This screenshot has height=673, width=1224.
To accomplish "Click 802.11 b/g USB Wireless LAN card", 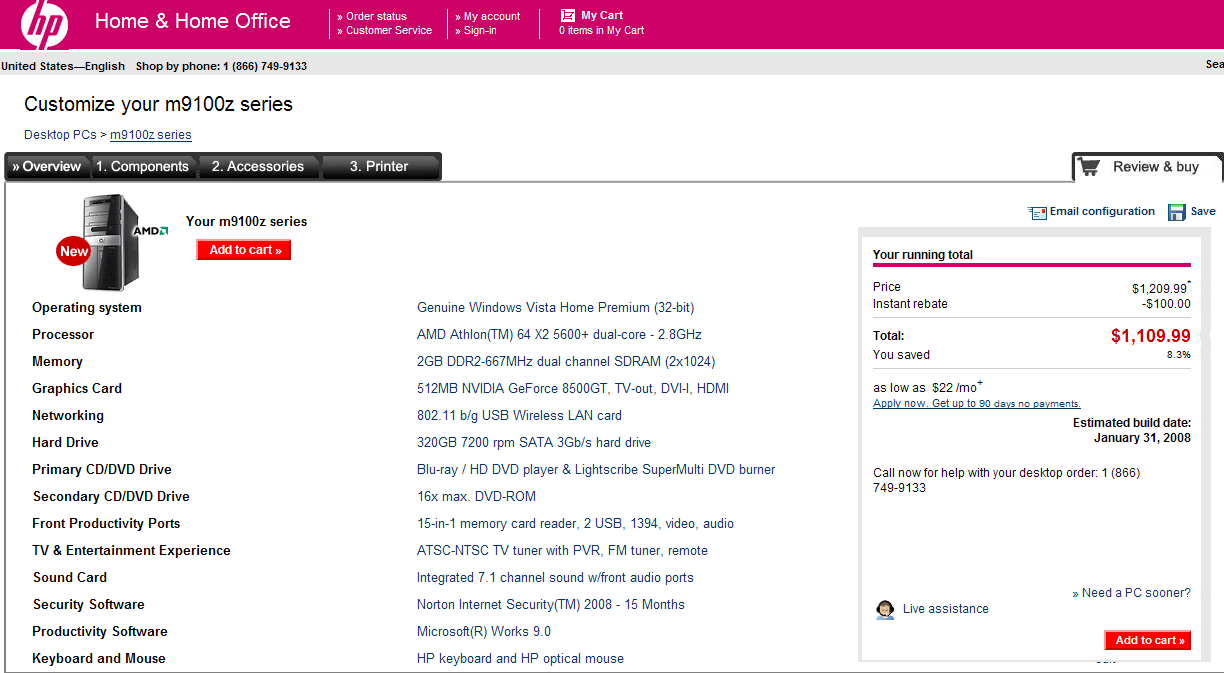I will [519, 416].
